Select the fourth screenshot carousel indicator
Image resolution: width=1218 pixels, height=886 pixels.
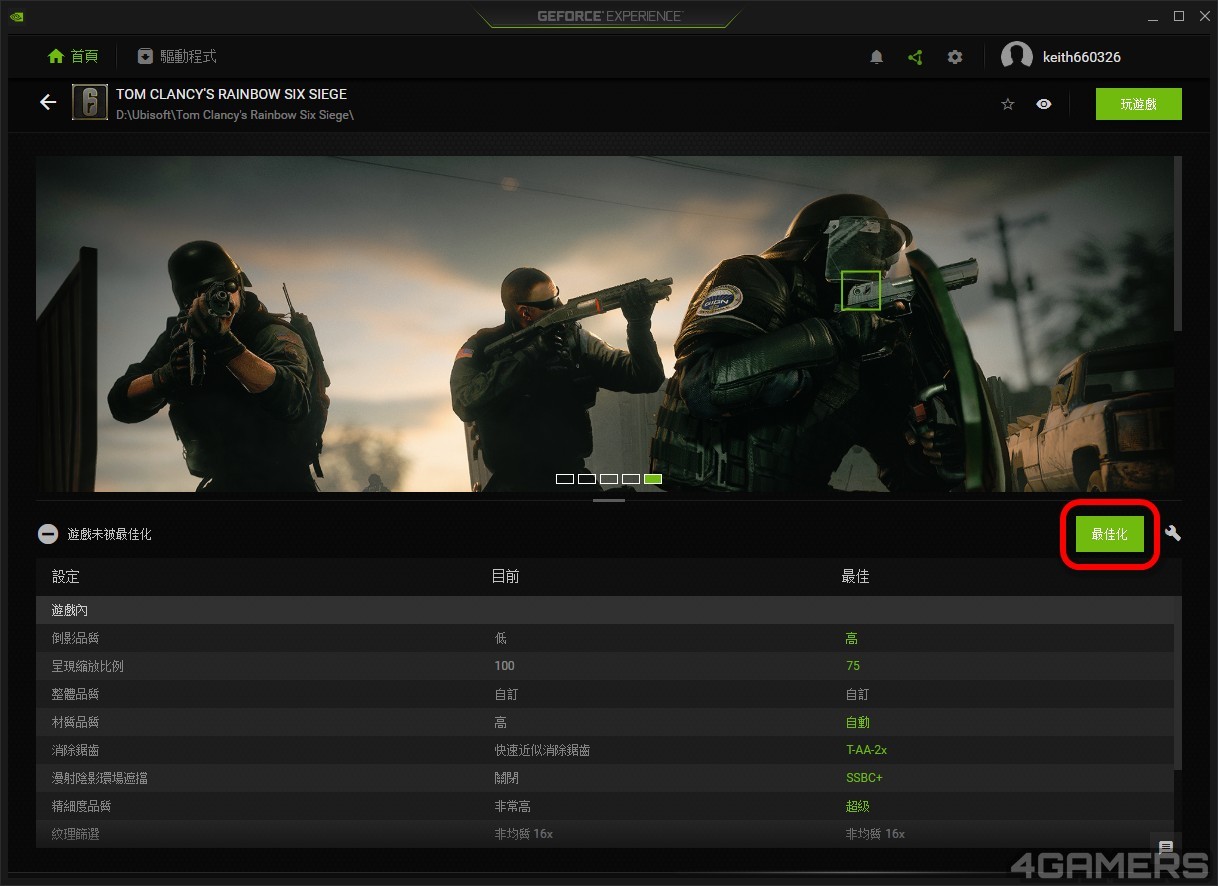tap(631, 479)
